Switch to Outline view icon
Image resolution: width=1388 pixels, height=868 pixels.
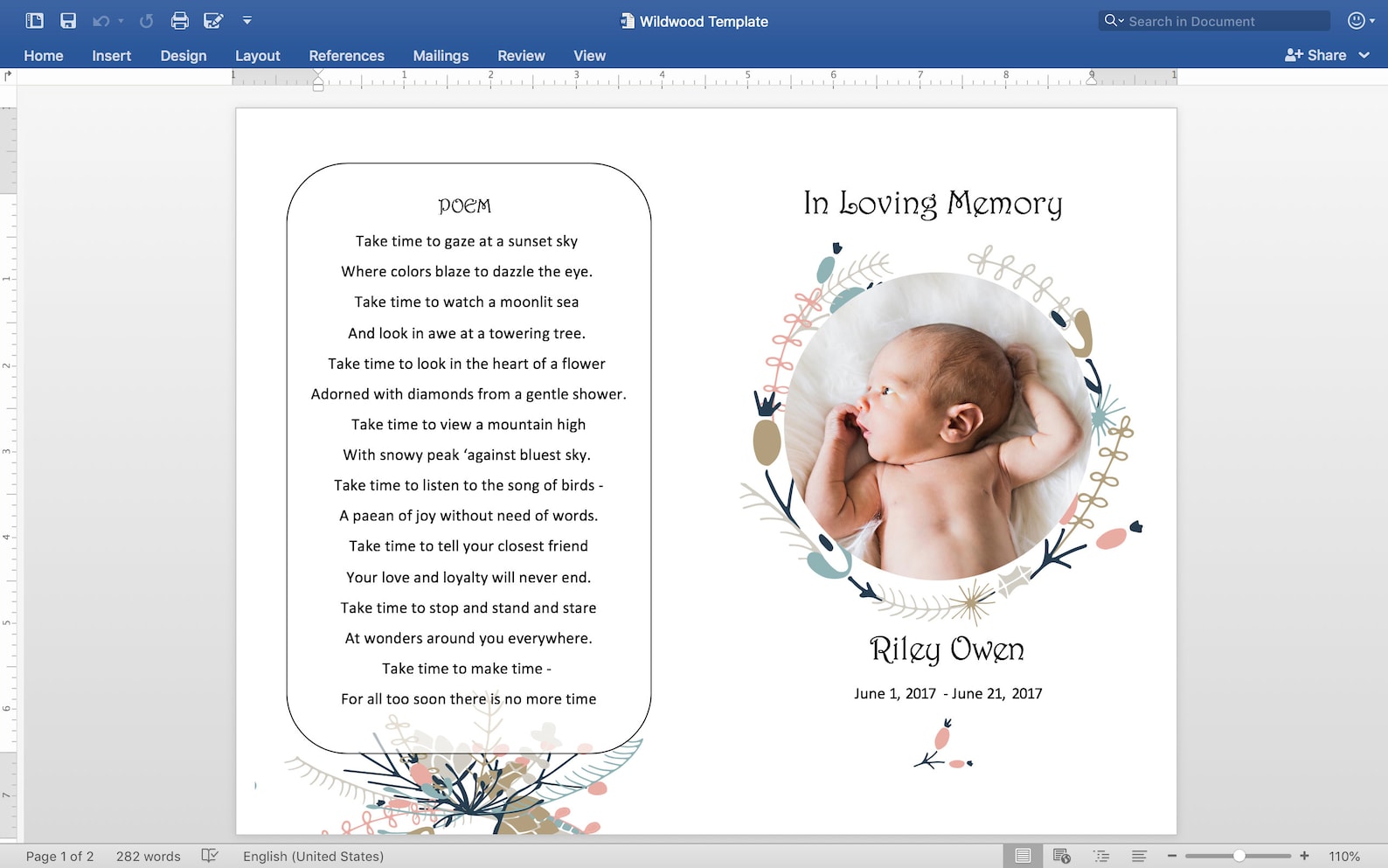pyautogui.click(x=1101, y=856)
